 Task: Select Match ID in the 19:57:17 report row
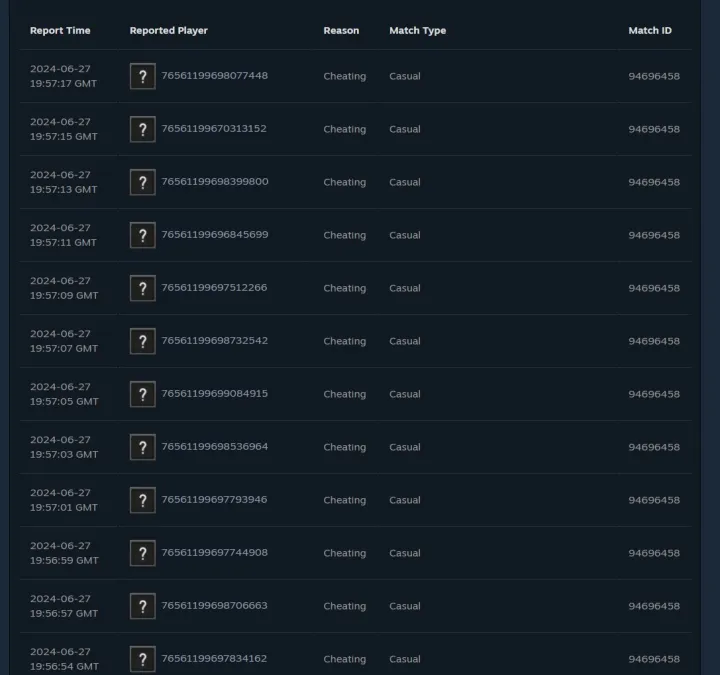[x=654, y=76]
